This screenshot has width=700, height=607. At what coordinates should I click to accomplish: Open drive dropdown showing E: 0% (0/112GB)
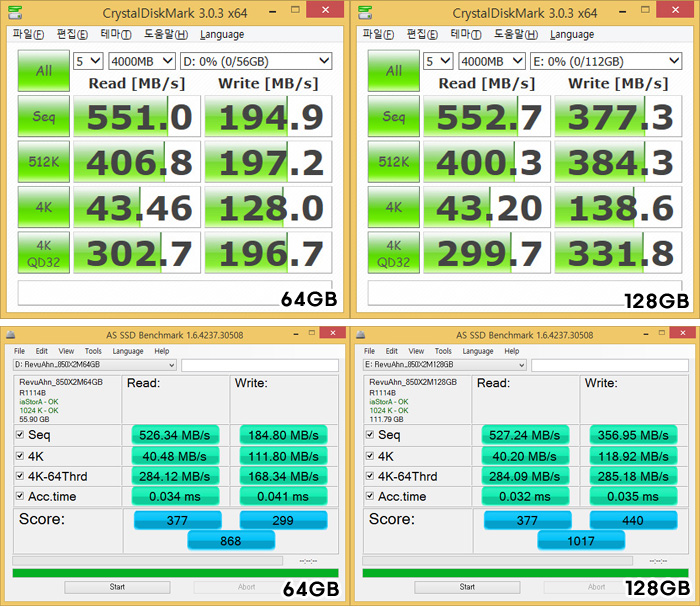point(606,61)
